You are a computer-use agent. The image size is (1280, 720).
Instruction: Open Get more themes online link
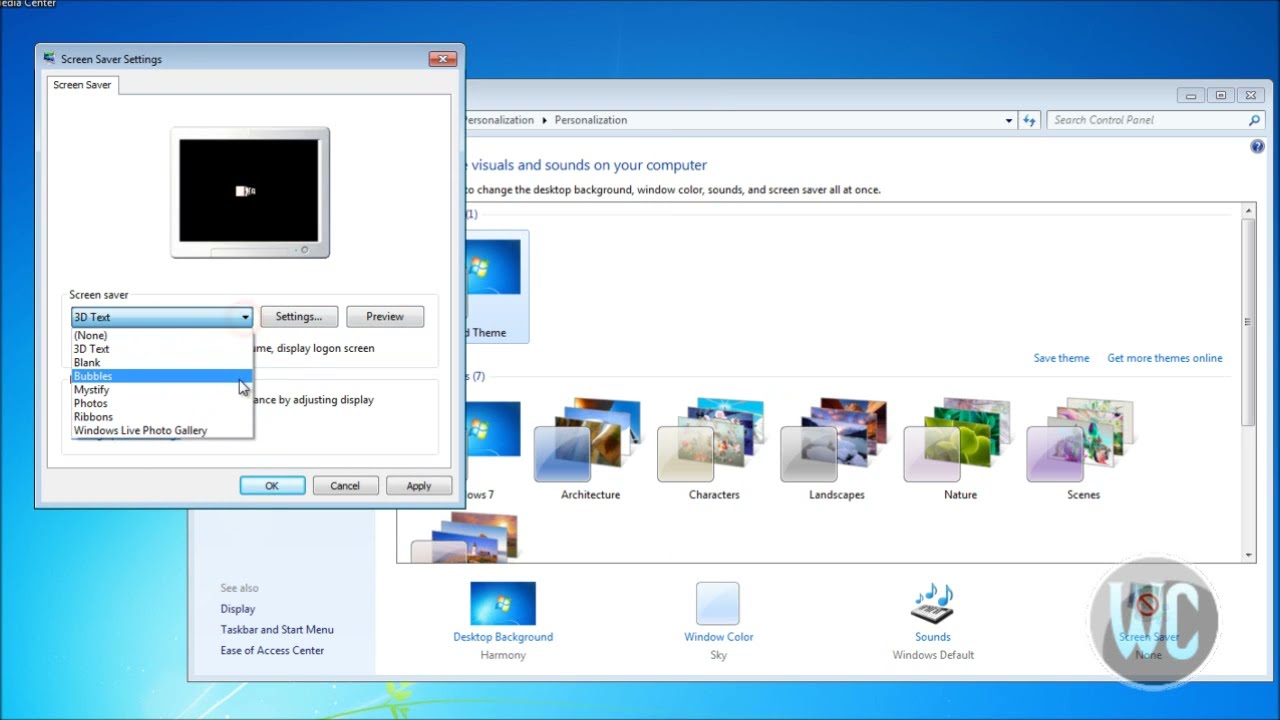(x=1165, y=358)
